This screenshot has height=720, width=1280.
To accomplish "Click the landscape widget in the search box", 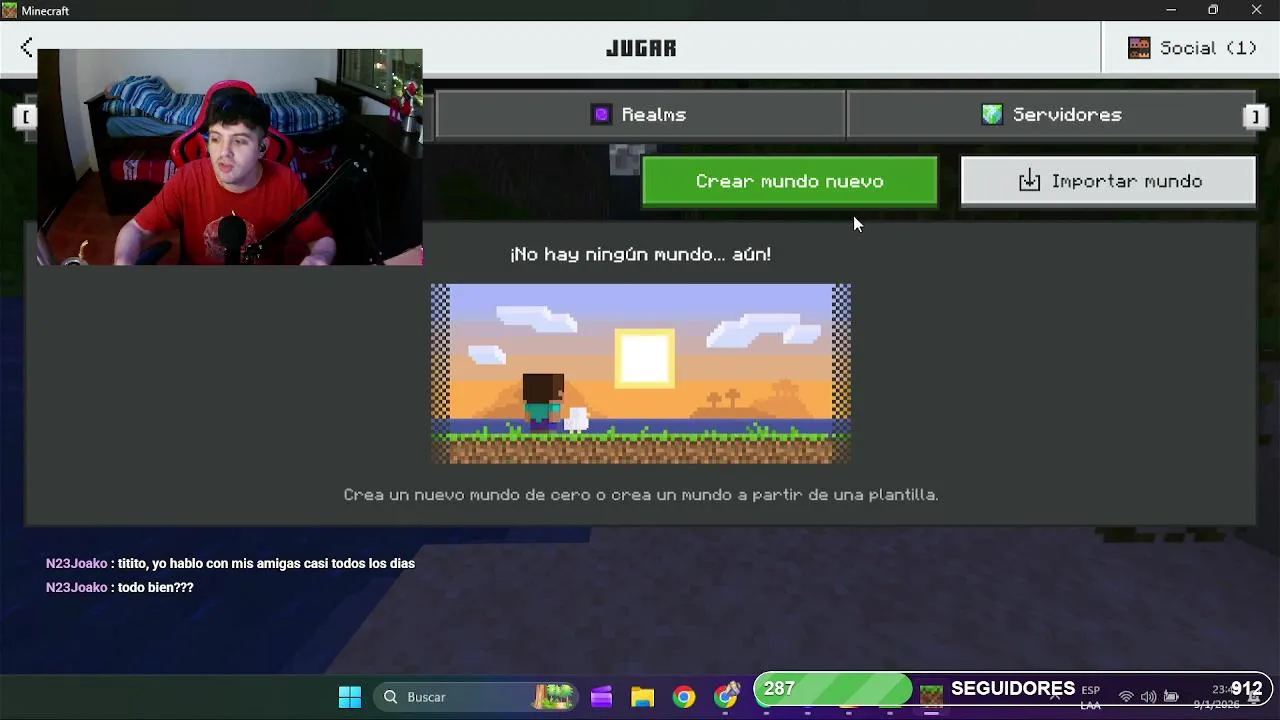I will pyautogui.click(x=554, y=697).
